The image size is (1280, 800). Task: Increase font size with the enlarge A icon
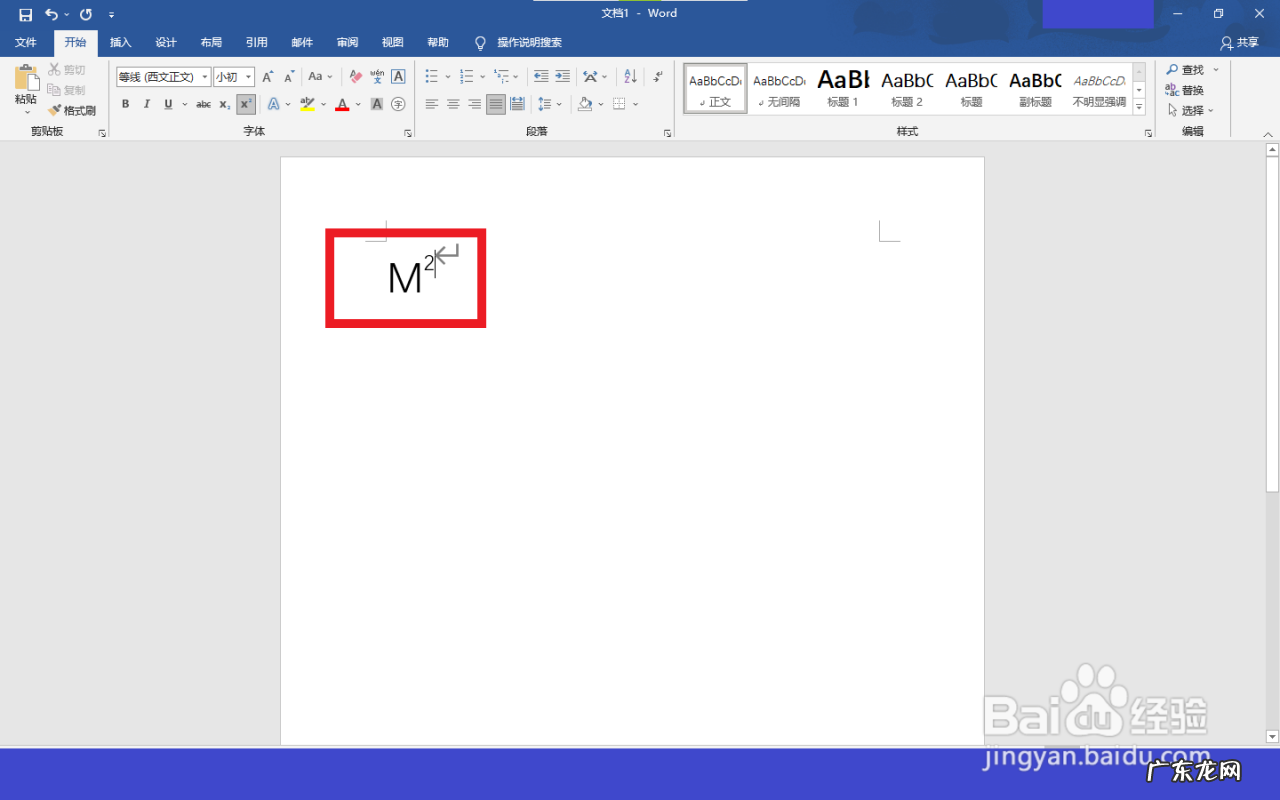(x=267, y=77)
